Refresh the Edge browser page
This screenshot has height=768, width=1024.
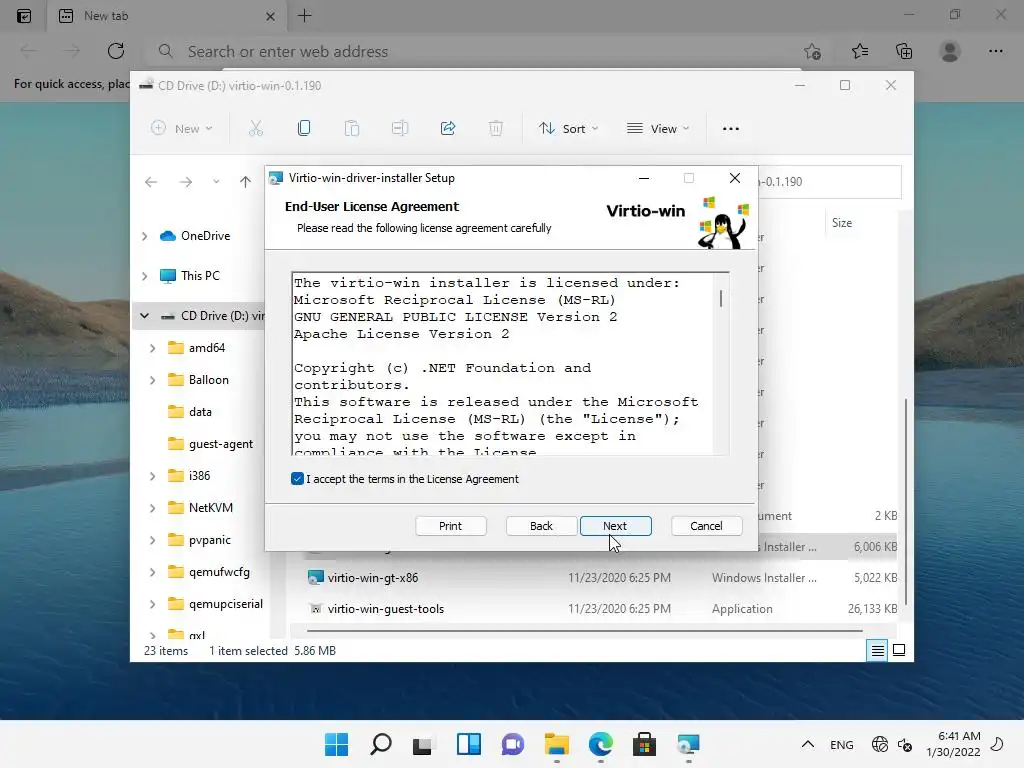click(x=116, y=52)
